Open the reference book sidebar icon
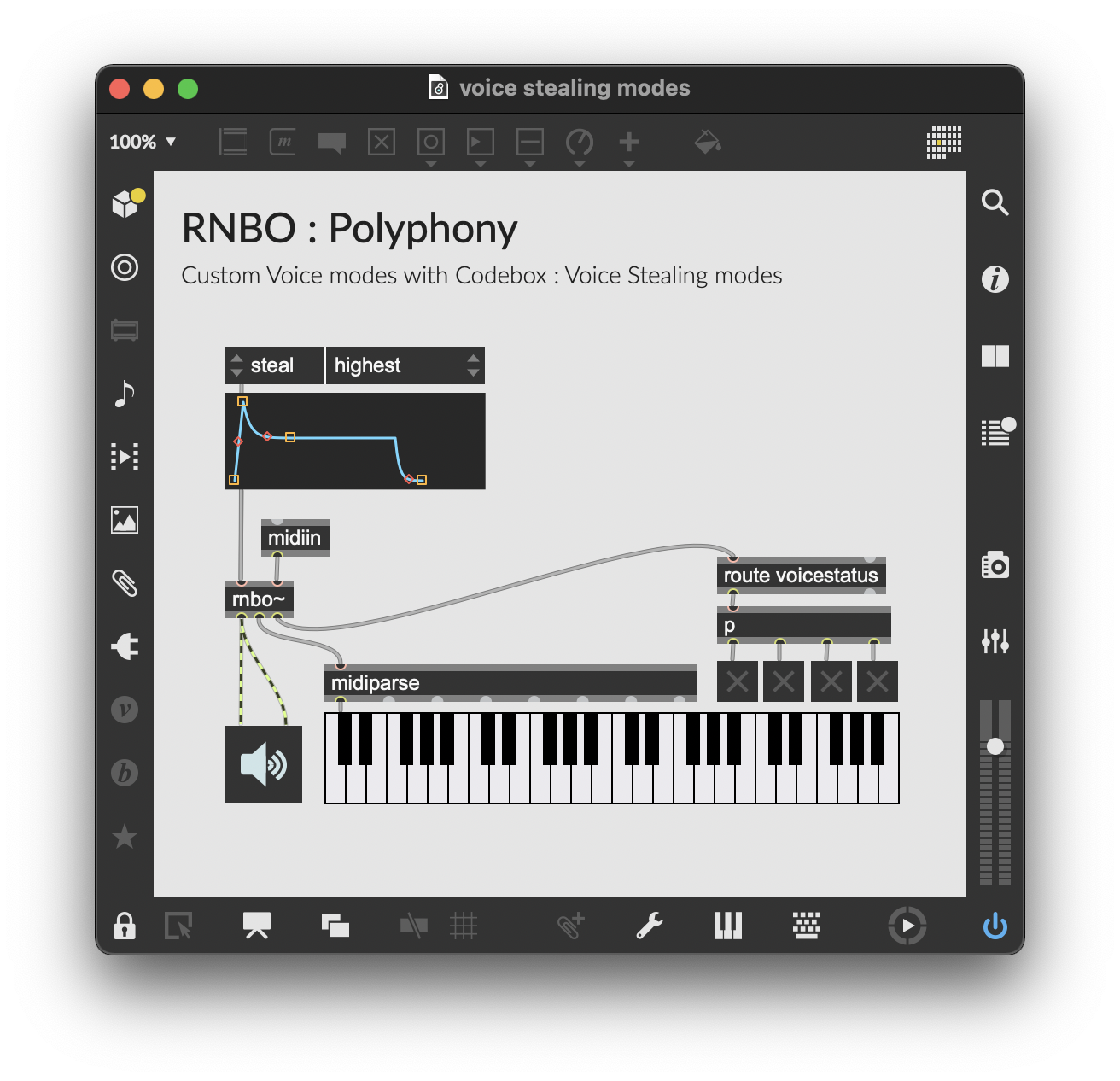The image size is (1120, 1081). (995, 356)
